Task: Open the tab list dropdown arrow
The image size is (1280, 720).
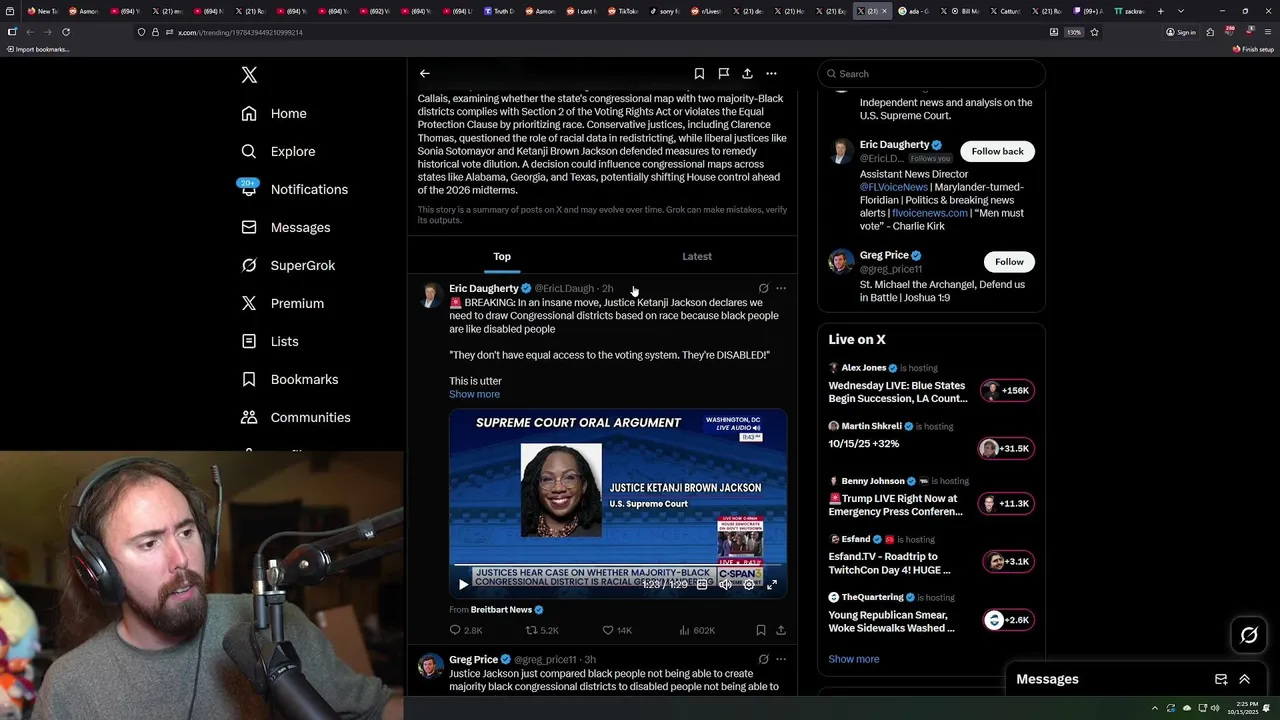Action: coord(1181,11)
